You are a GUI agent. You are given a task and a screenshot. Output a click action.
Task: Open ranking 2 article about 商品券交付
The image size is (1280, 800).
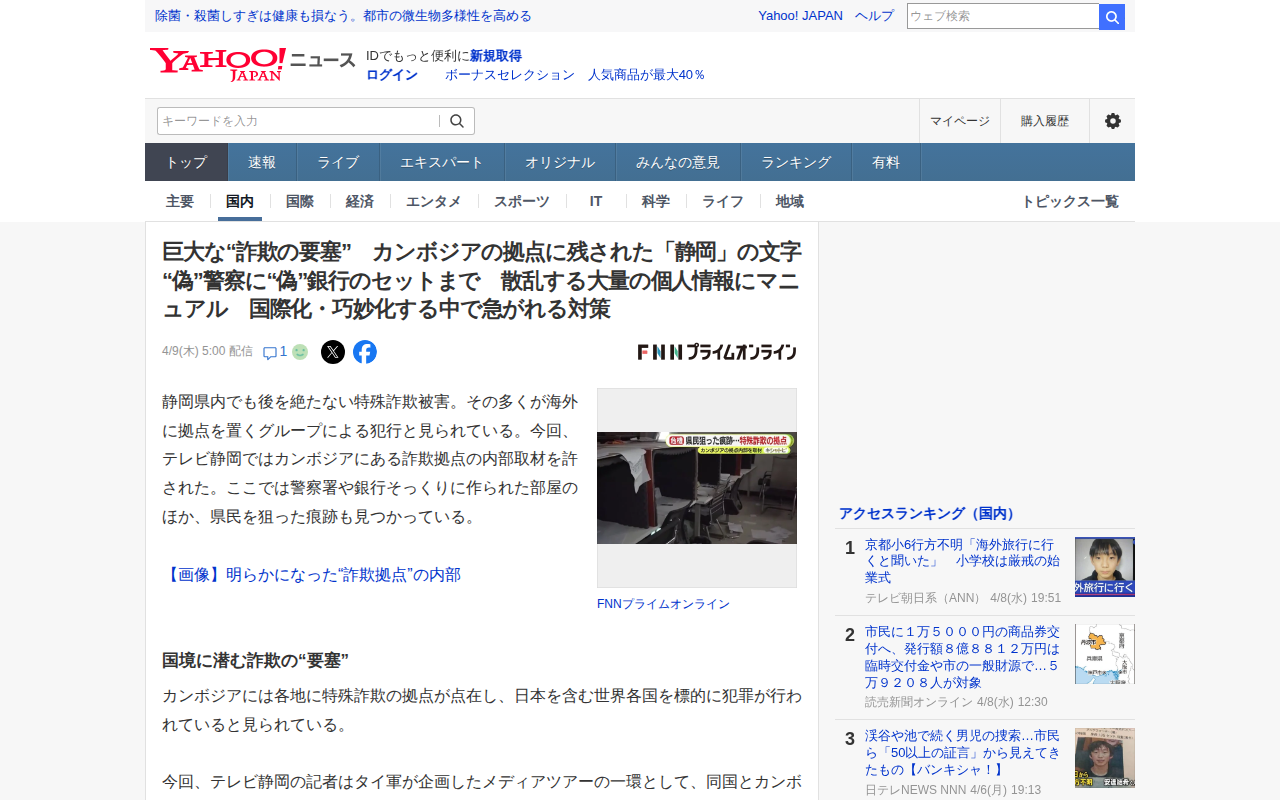tap(964, 657)
